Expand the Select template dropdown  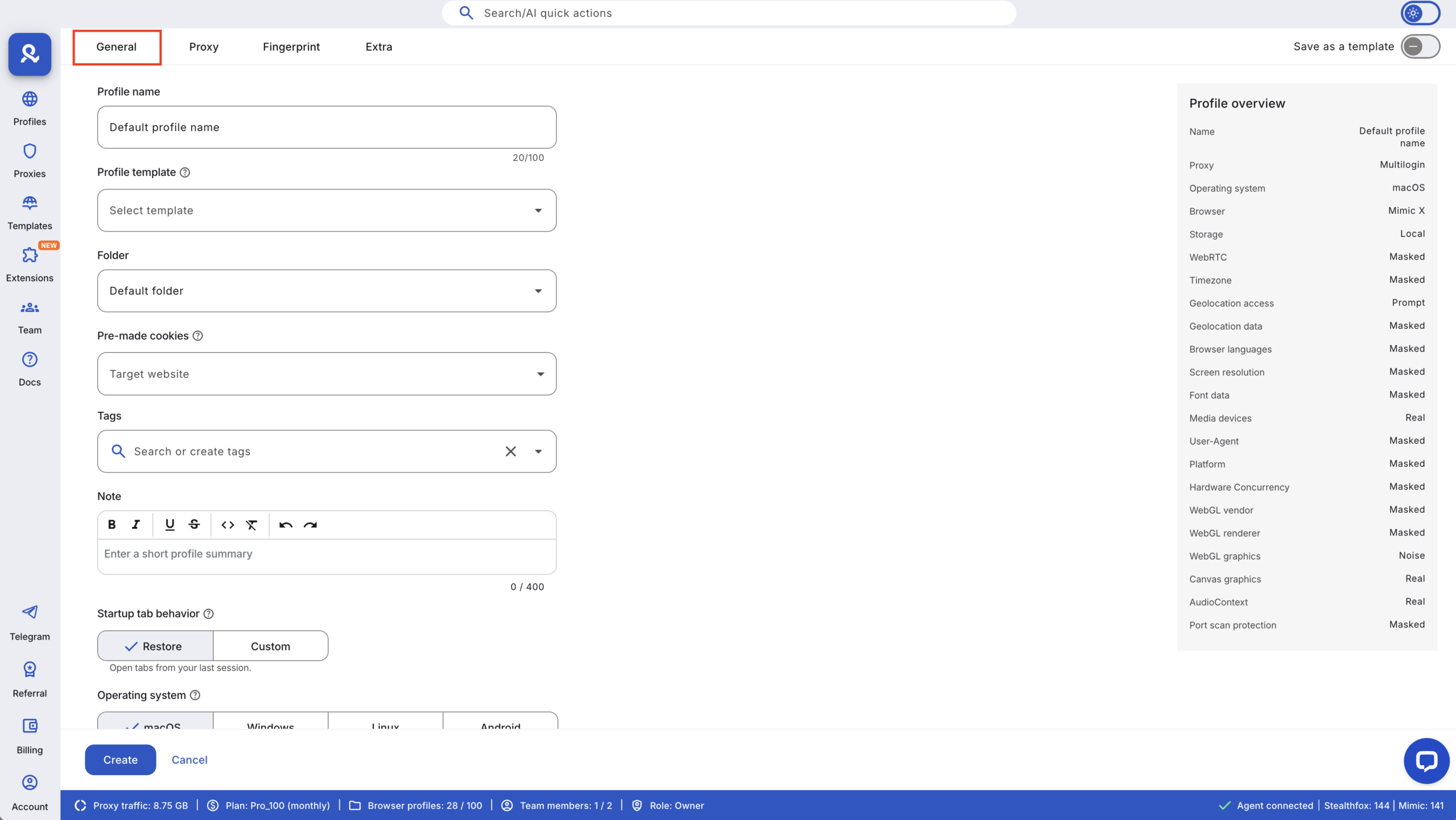point(326,211)
